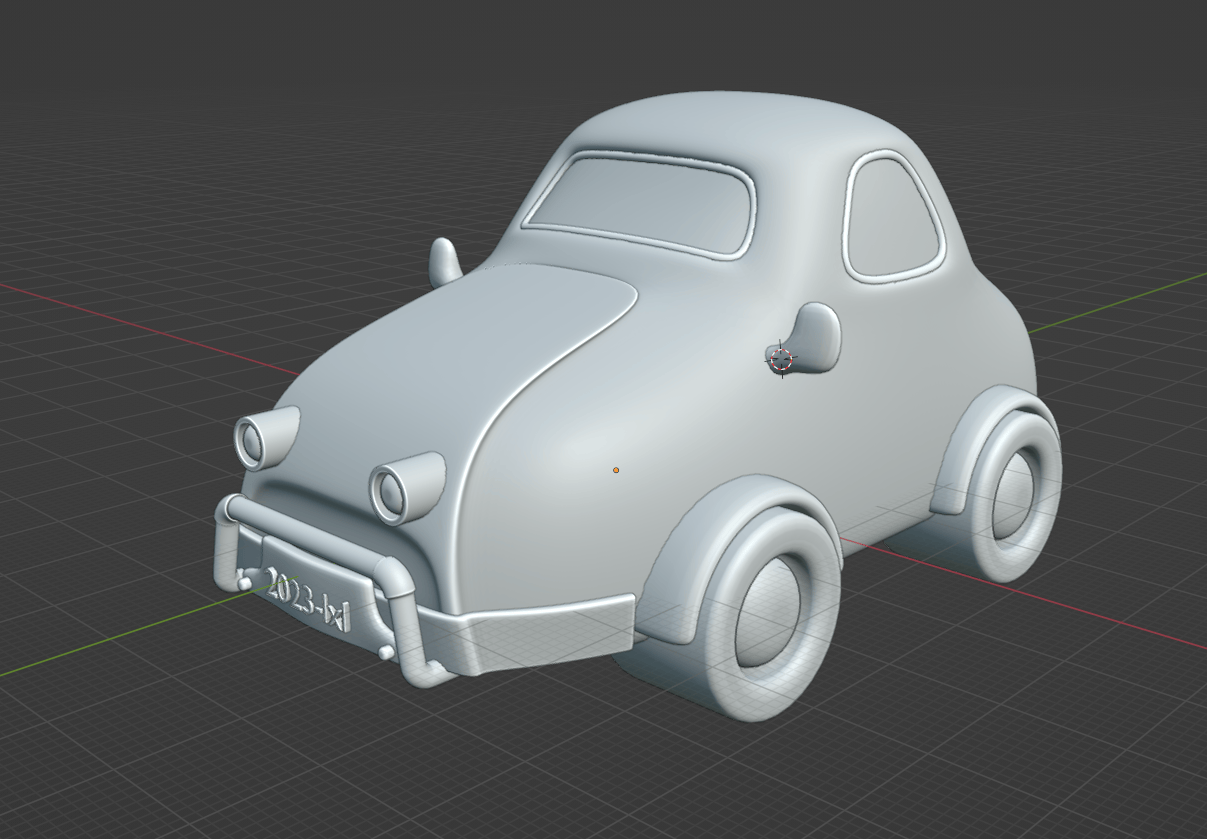Click the far side mirror left of hood
Image resolution: width=1207 pixels, height=839 pixels.
point(445,262)
